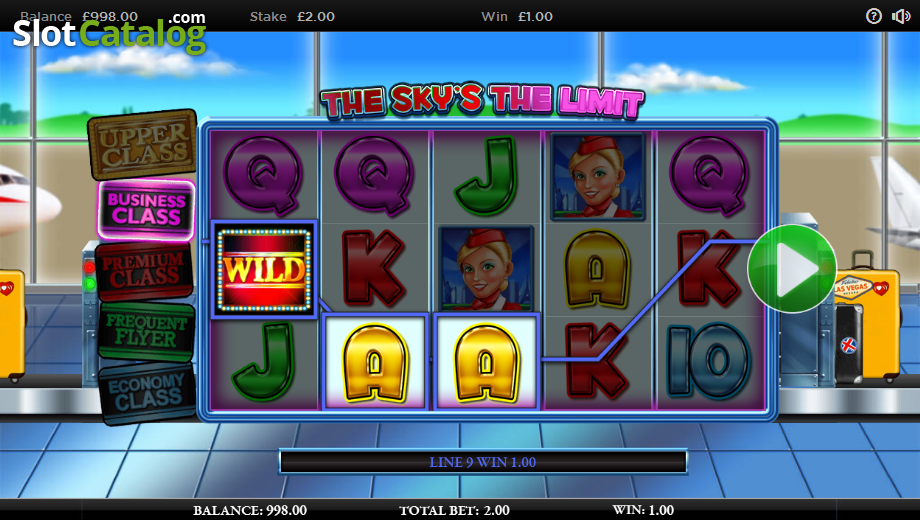Click the highlighted A in the third reel
Image resolution: width=920 pixels, height=520 pixels.
pos(486,362)
